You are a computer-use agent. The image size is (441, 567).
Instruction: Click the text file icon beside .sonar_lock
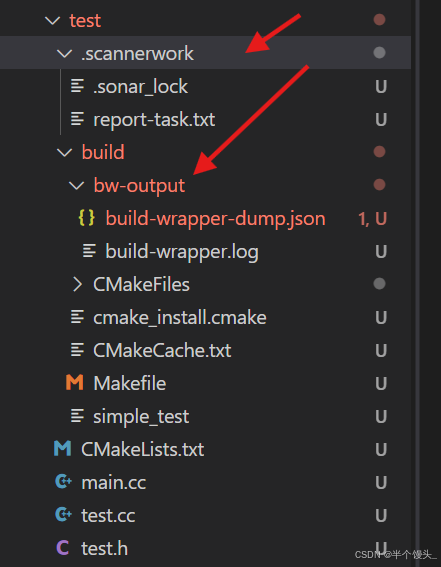[x=77, y=86]
